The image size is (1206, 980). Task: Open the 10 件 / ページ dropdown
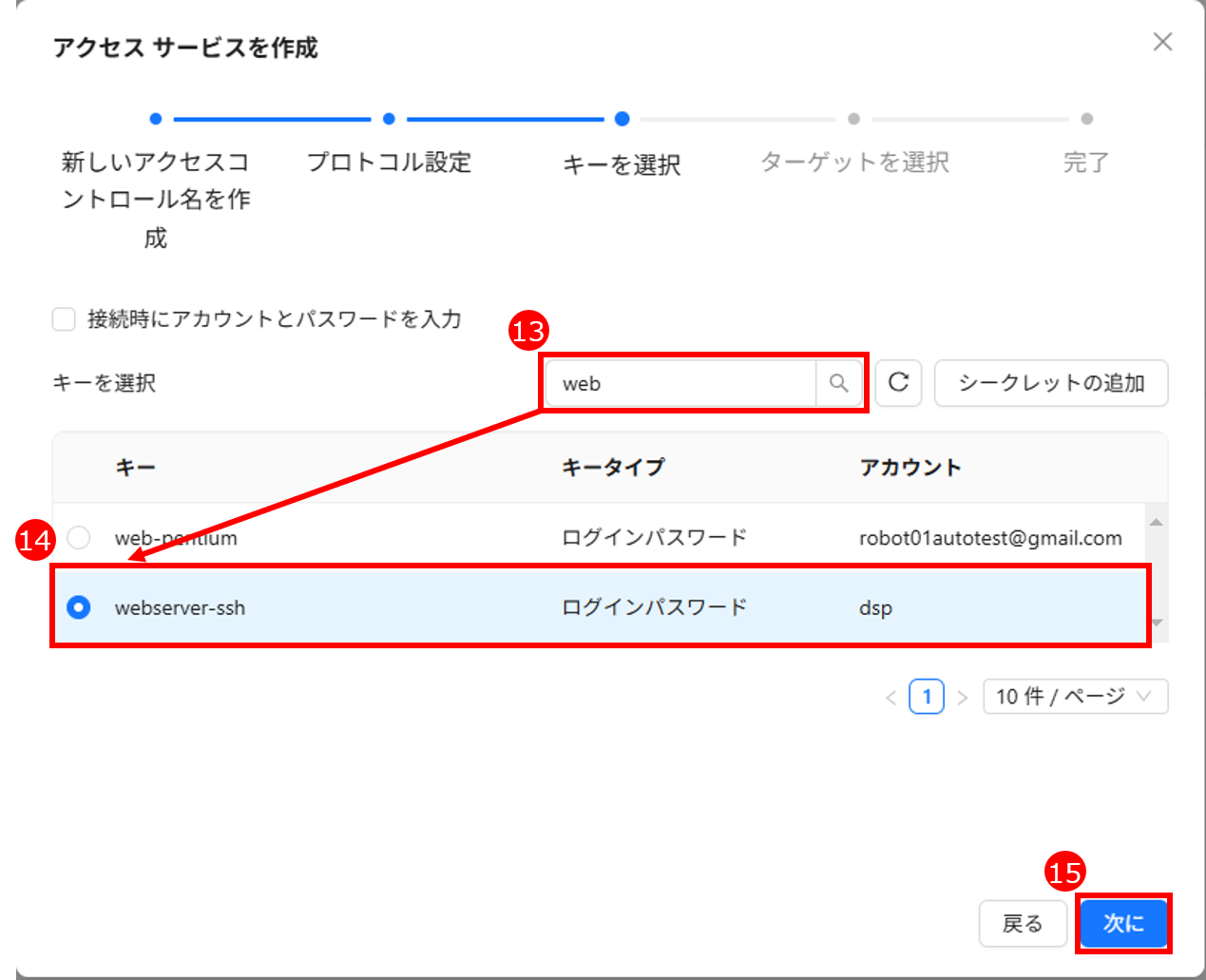(1074, 697)
